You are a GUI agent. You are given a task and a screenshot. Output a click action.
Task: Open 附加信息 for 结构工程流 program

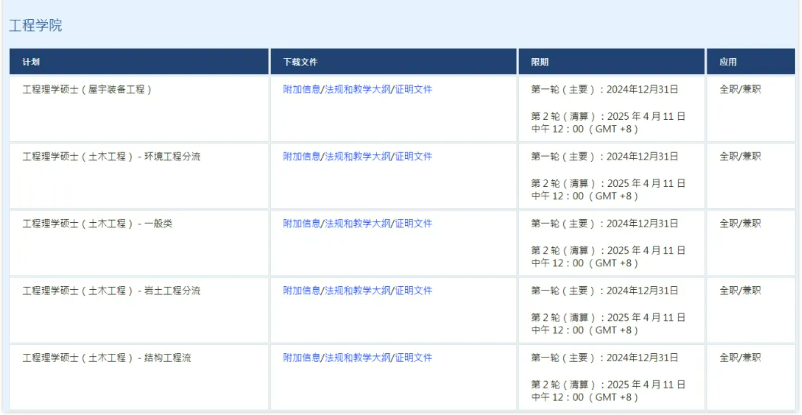point(301,357)
